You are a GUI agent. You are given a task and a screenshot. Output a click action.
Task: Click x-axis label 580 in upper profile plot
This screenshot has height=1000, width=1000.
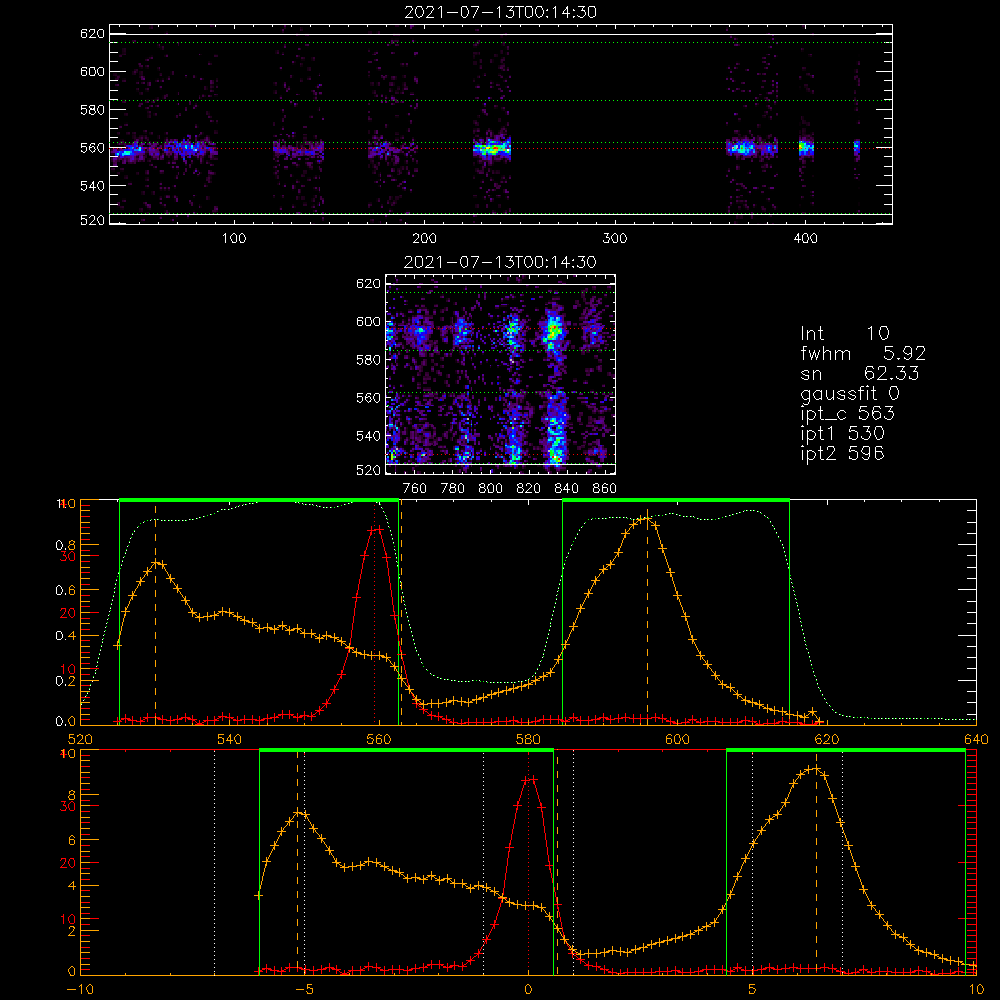point(528,739)
